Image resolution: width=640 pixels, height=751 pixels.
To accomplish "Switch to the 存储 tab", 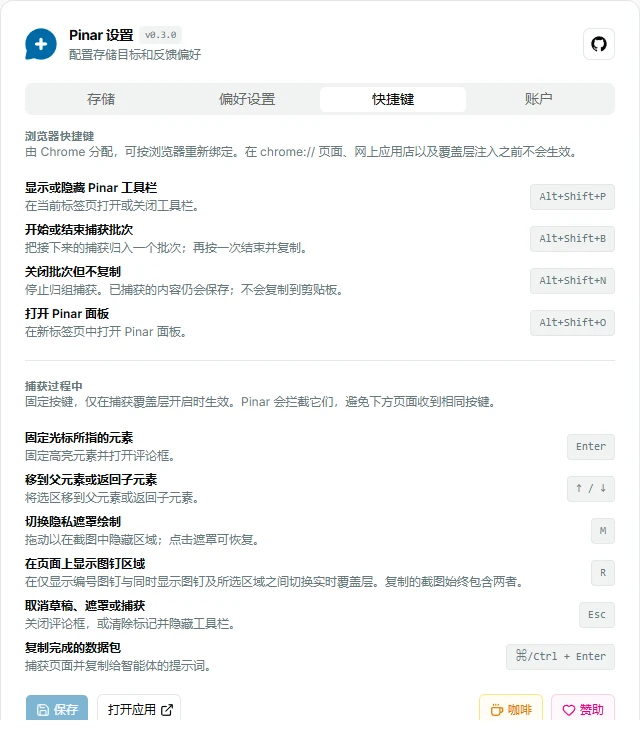I will click(x=101, y=99).
